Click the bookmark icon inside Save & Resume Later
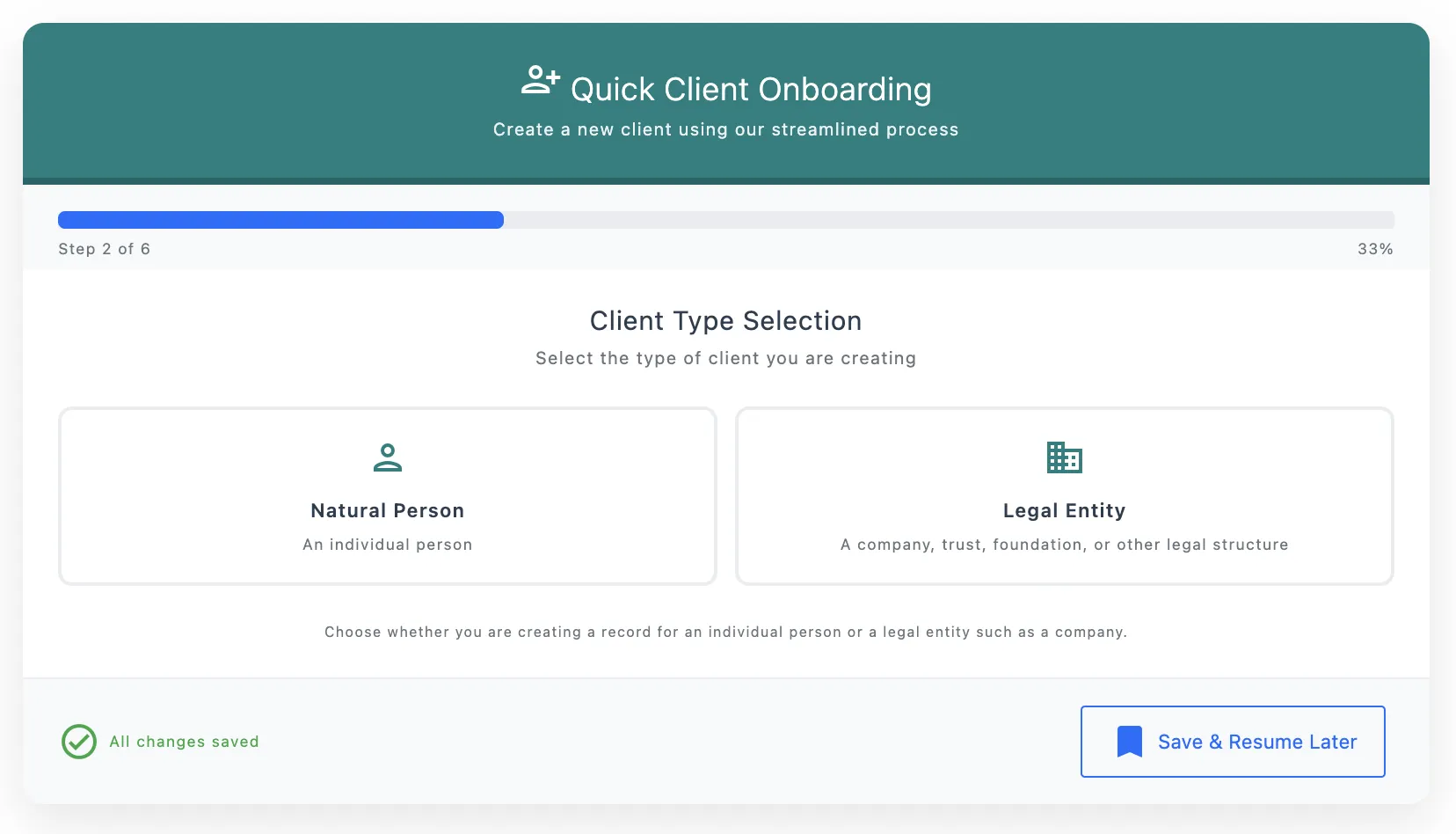The width and height of the screenshot is (1456, 834). point(1130,742)
